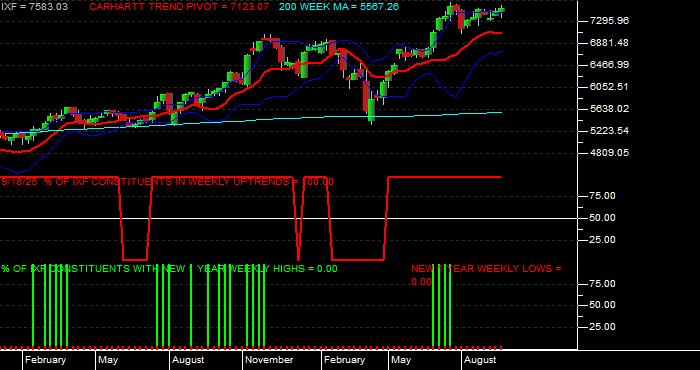700x370 pixels.
Task: Click the 75.00 level on highs panel
Action: [x=603, y=284]
